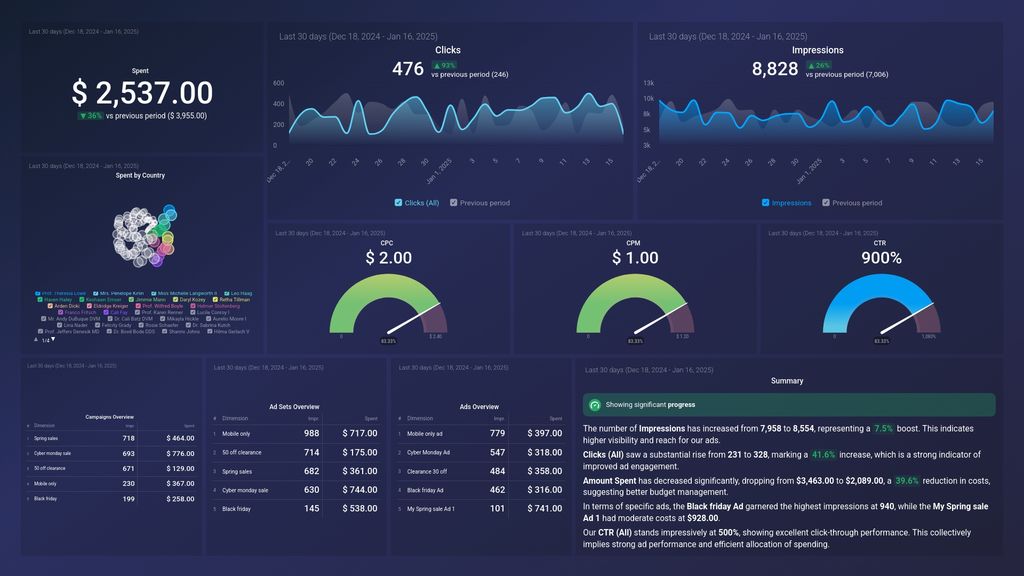The image size is (1024, 576).
Task: Uncheck Leo Haag in the legend
Action: tap(227, 293)
